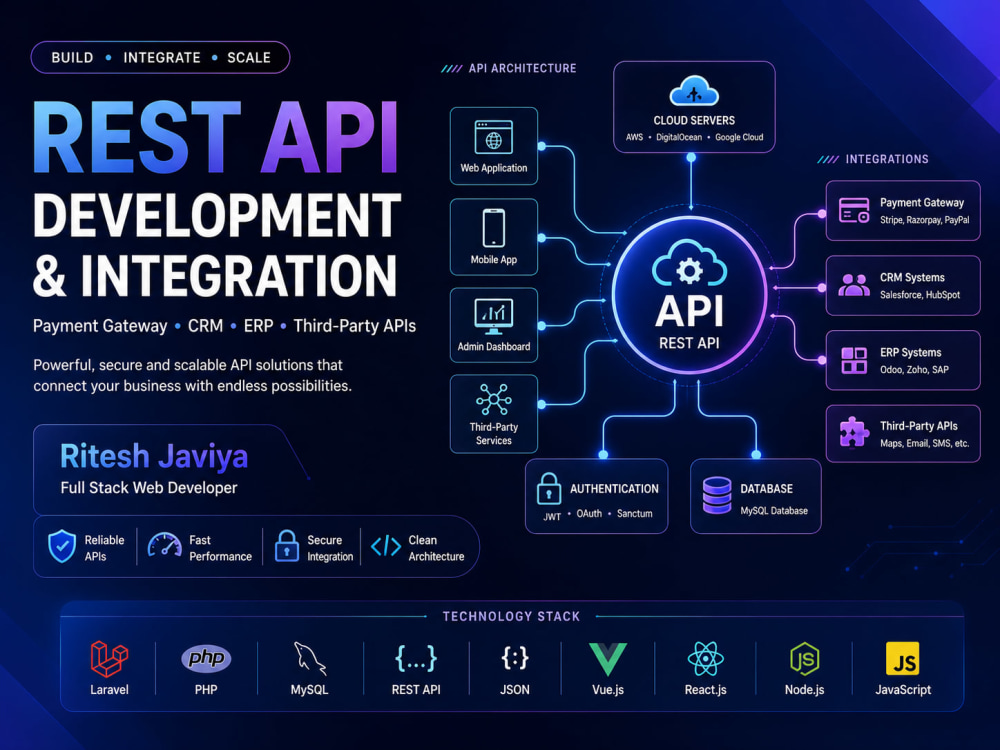The image size is (1000, 750).
Task: Click the MySQL Database subtitle text
Action: tap(774, 511)
